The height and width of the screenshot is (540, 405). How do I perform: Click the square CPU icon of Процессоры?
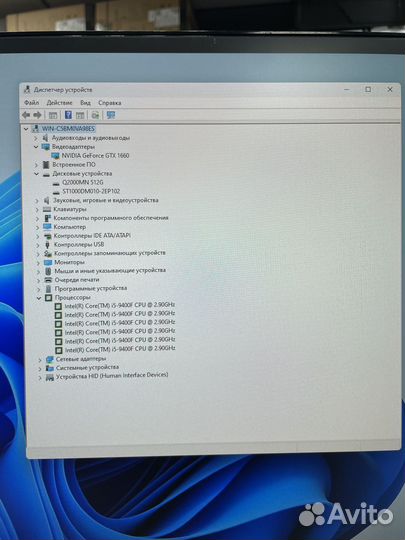click(x=49, y=298)
